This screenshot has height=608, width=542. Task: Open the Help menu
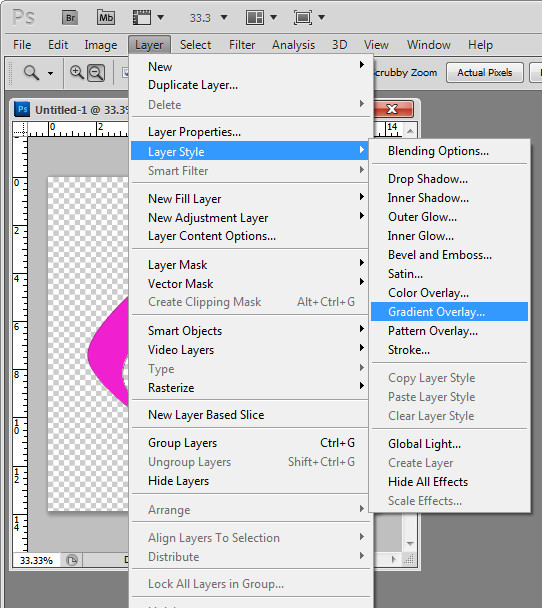[x=480, y=45]
